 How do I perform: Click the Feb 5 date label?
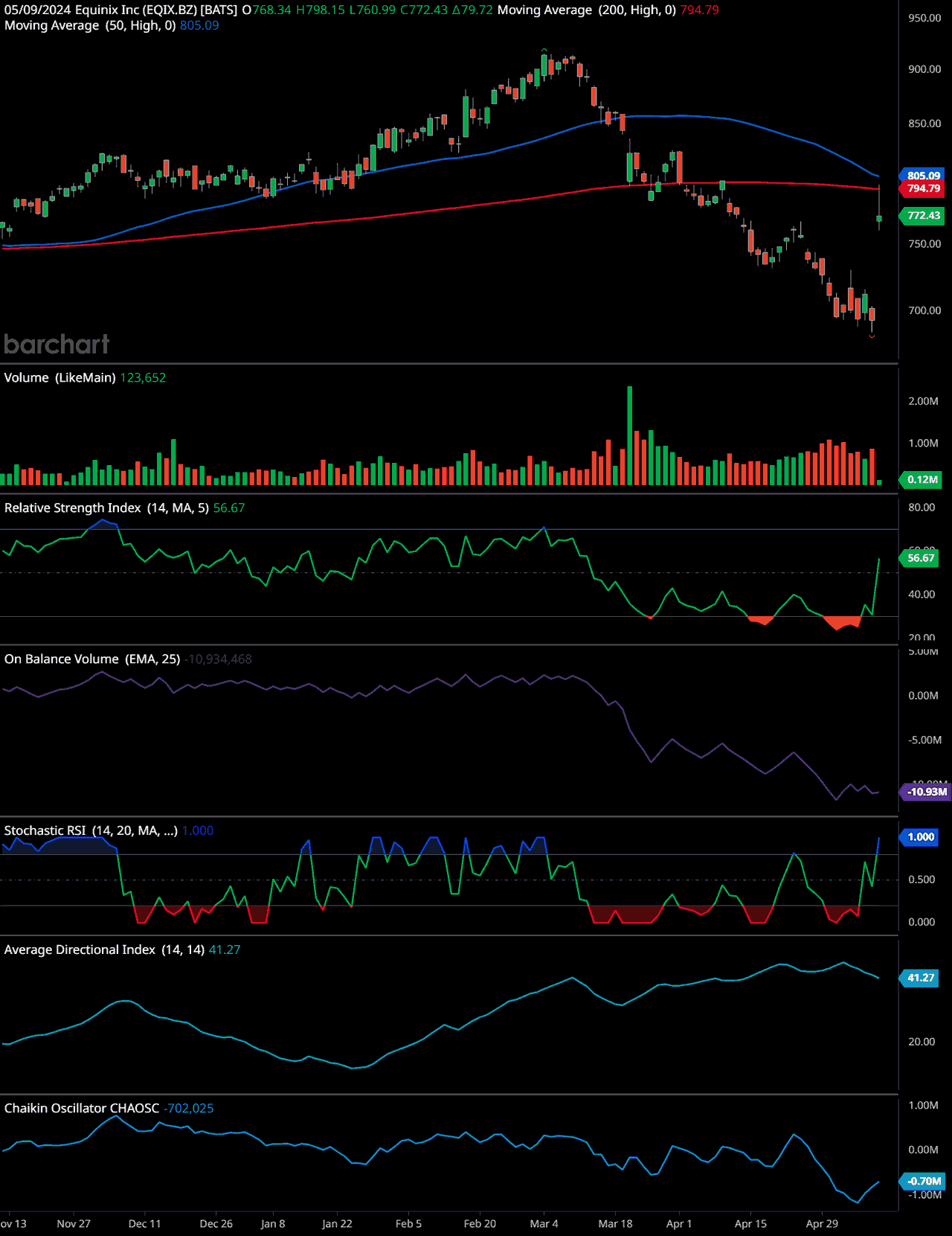pos(408,1224)
